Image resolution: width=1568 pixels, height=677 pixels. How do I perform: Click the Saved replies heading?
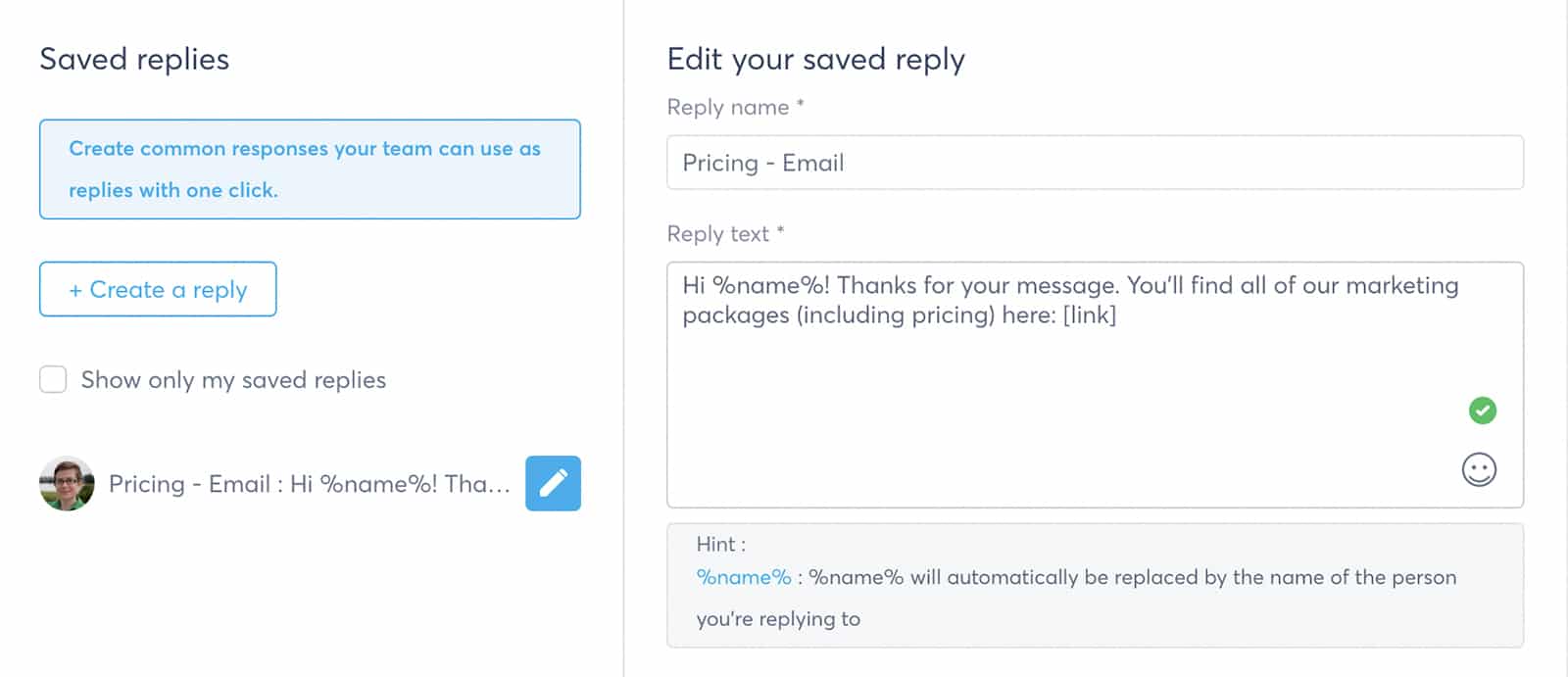tap(134, 59)
